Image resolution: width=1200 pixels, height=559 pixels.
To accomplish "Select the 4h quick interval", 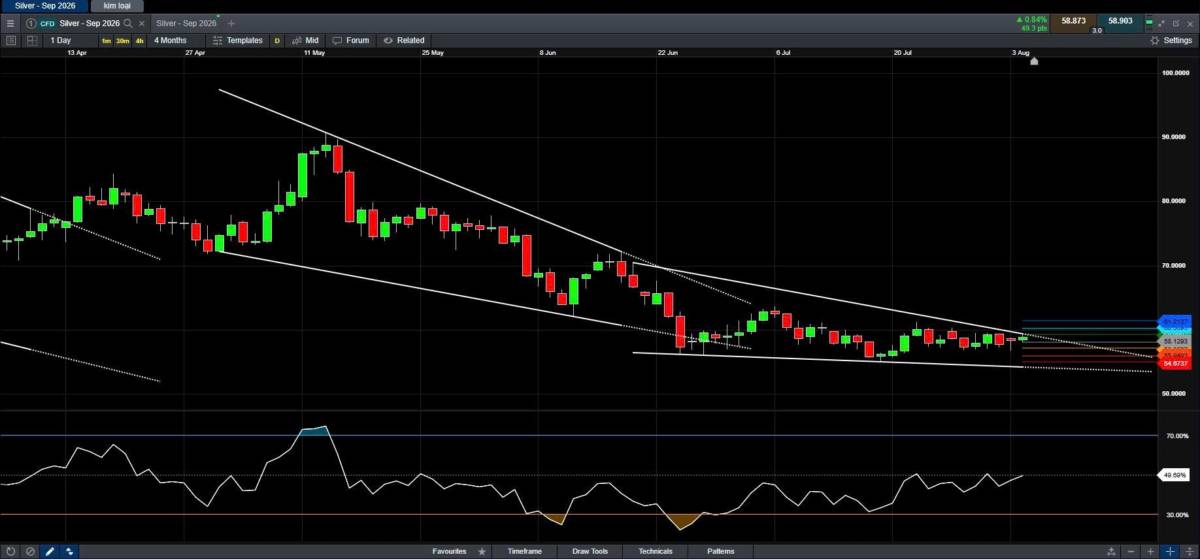I will [x=139, y=41].
